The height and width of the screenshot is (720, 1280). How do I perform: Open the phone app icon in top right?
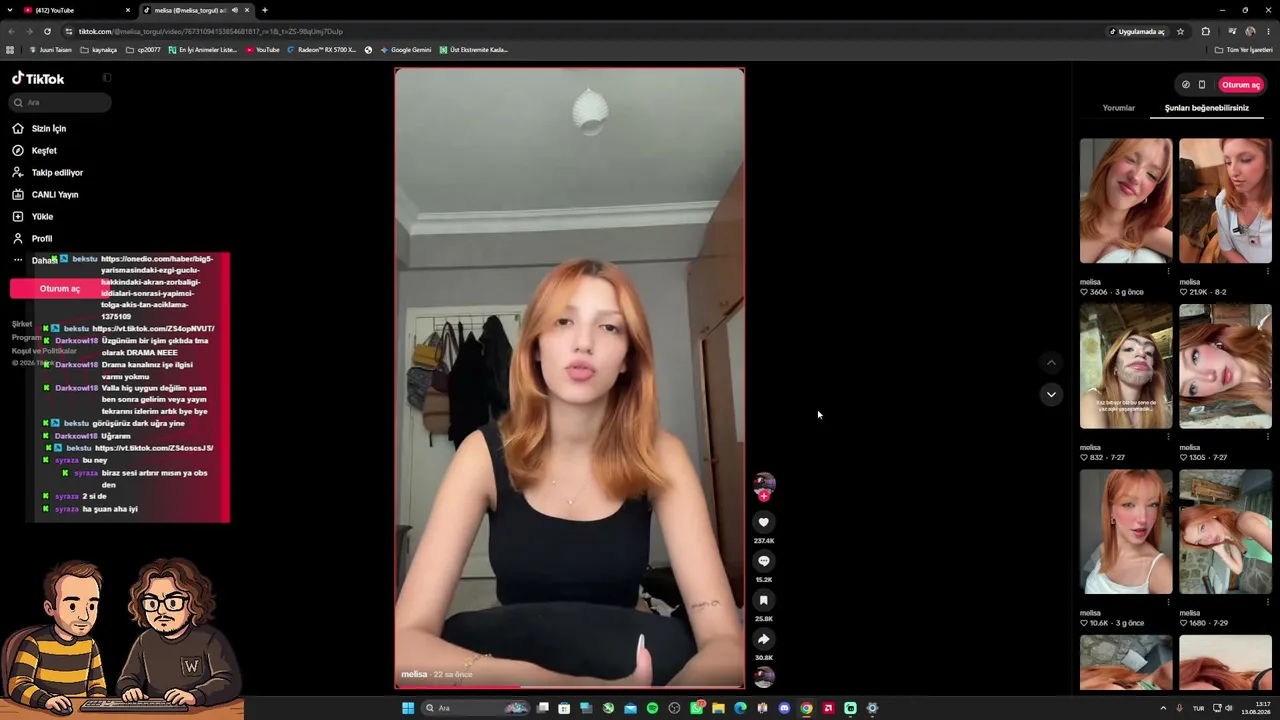(1202, 85)
